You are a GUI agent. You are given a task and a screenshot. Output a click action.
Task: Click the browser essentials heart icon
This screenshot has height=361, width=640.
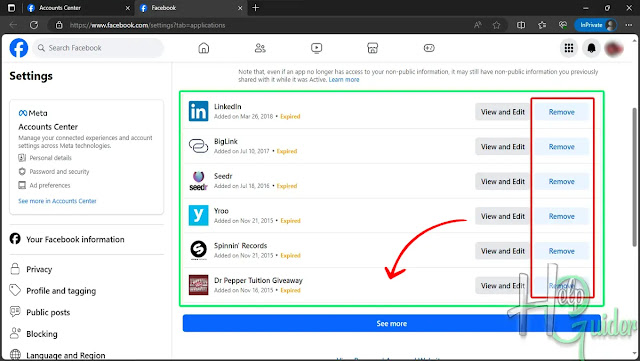tap(563, 25)
